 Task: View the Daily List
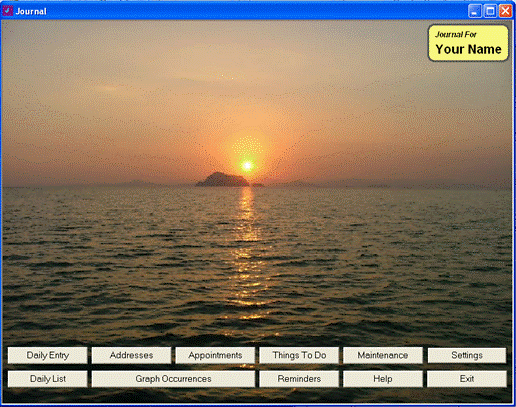point(48,379)
